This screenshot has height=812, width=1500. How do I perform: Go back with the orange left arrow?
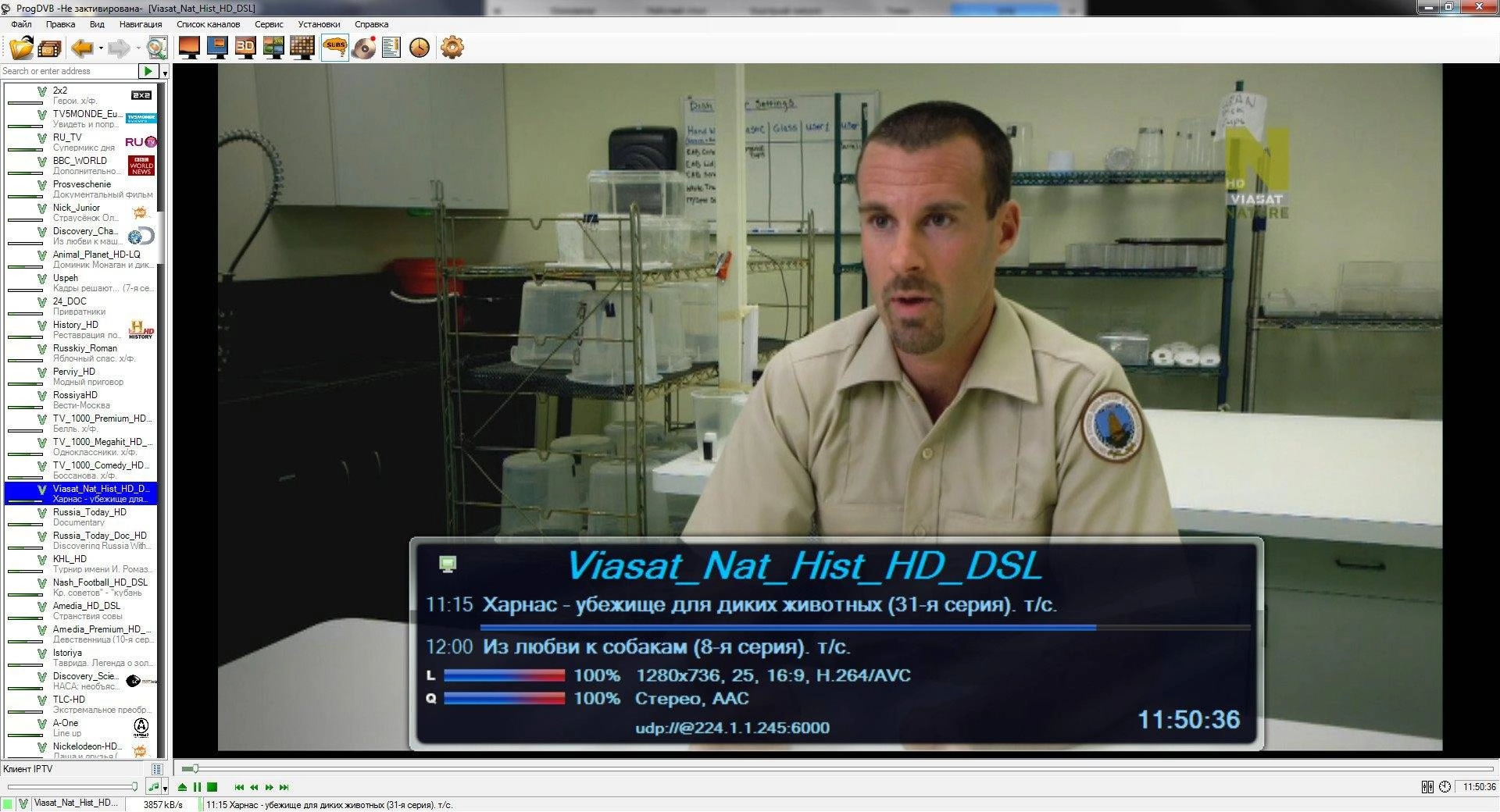(x=82, y=48)
